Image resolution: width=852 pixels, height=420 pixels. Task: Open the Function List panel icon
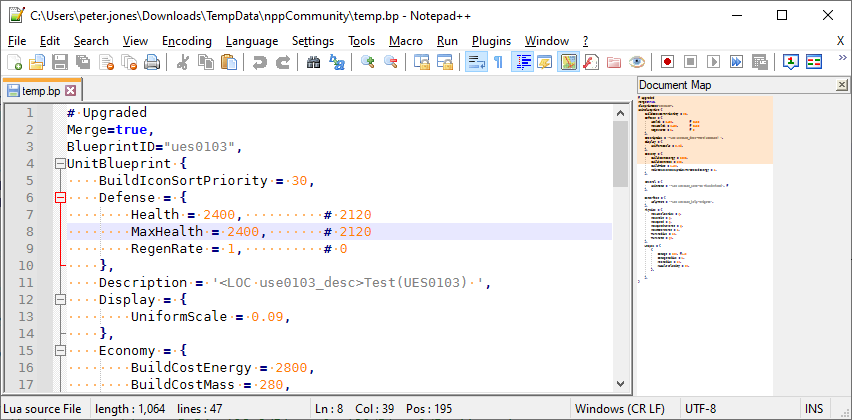591,62
